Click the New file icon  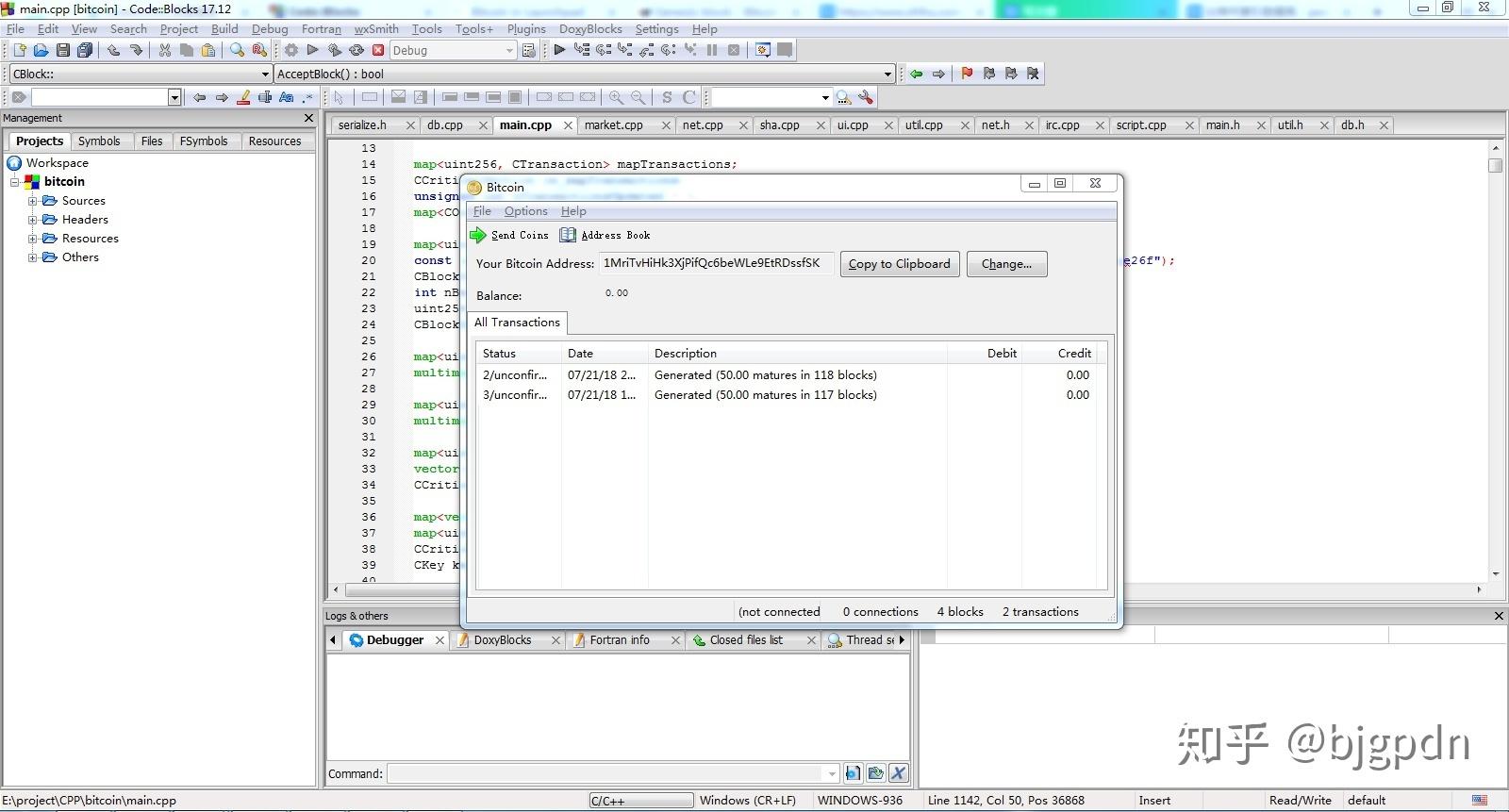pos(19,50)
